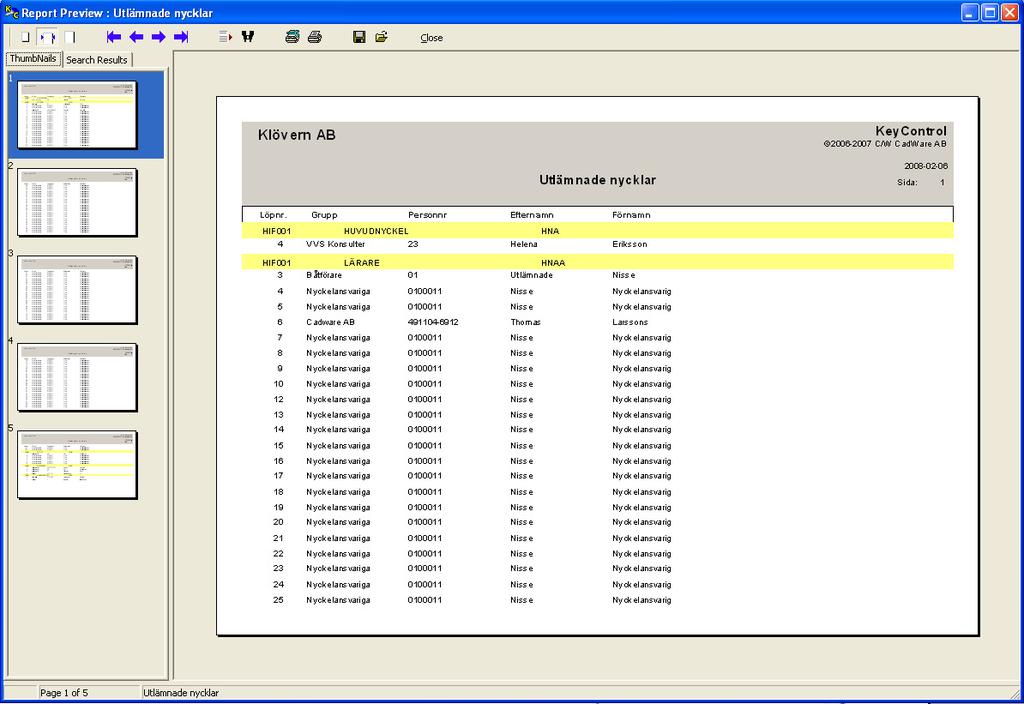This screenshot has width=1024, height=704.
Task: Click 'Utlämnade' in the Efternamn column
Action: [x=532, y=276]
